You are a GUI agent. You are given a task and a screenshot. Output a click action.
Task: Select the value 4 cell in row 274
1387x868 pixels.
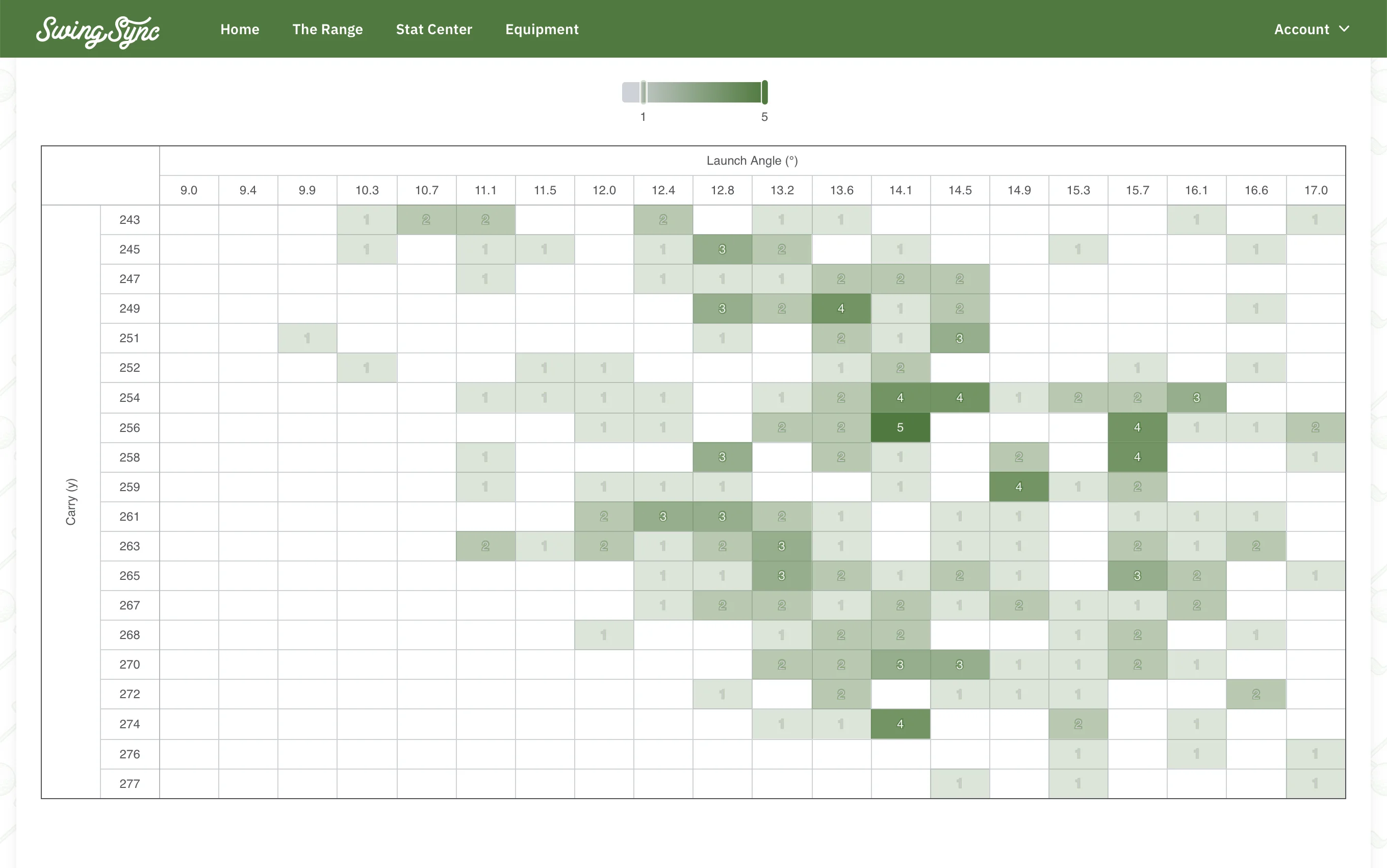[900, 724]
